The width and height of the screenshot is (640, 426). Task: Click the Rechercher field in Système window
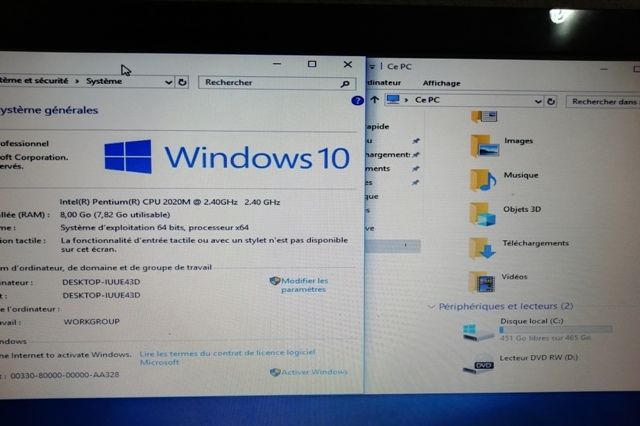coord(277,83)
